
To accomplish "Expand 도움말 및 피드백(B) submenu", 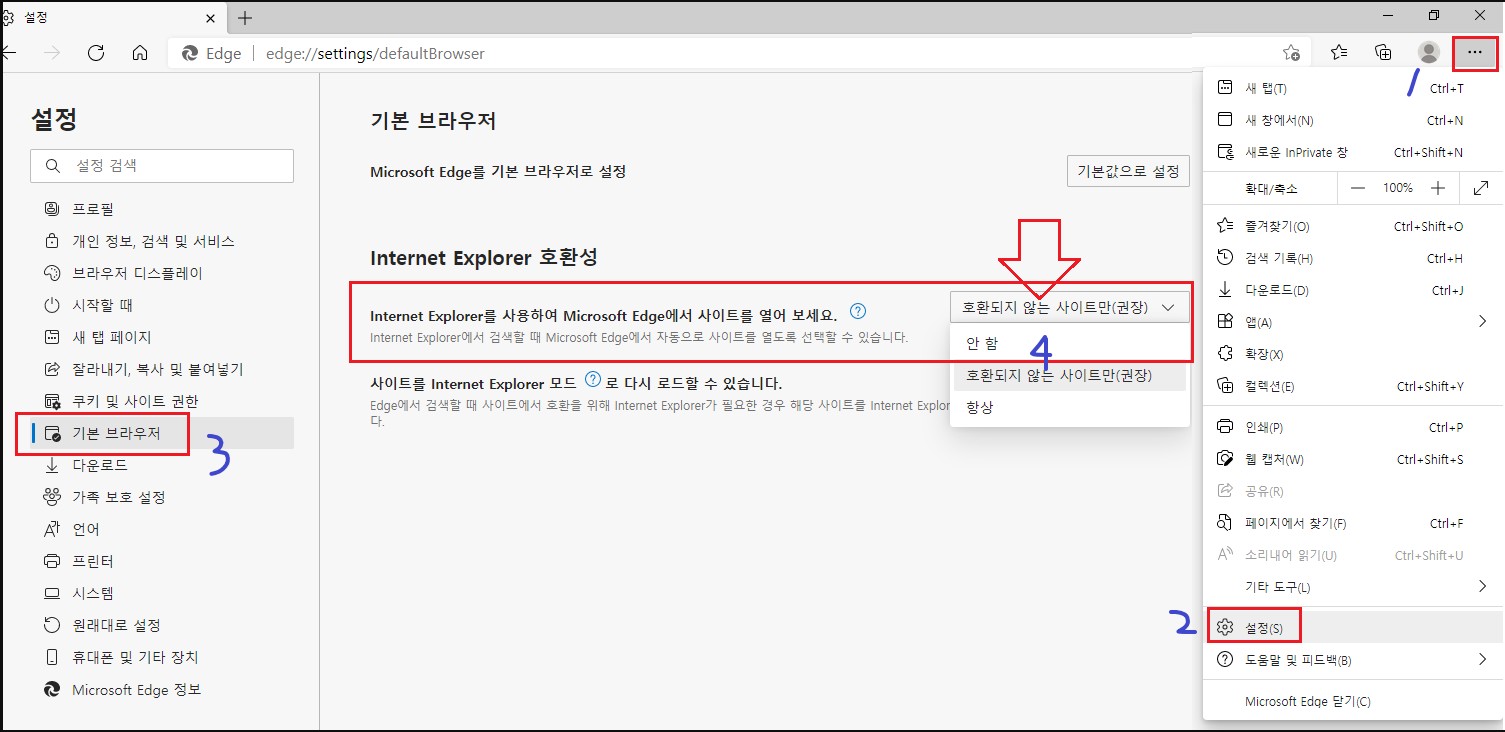I will pyautogui.click(x=1353, y=660).
